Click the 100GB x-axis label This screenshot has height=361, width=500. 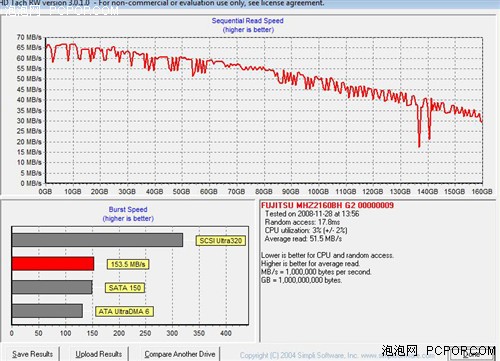[318, 192]
